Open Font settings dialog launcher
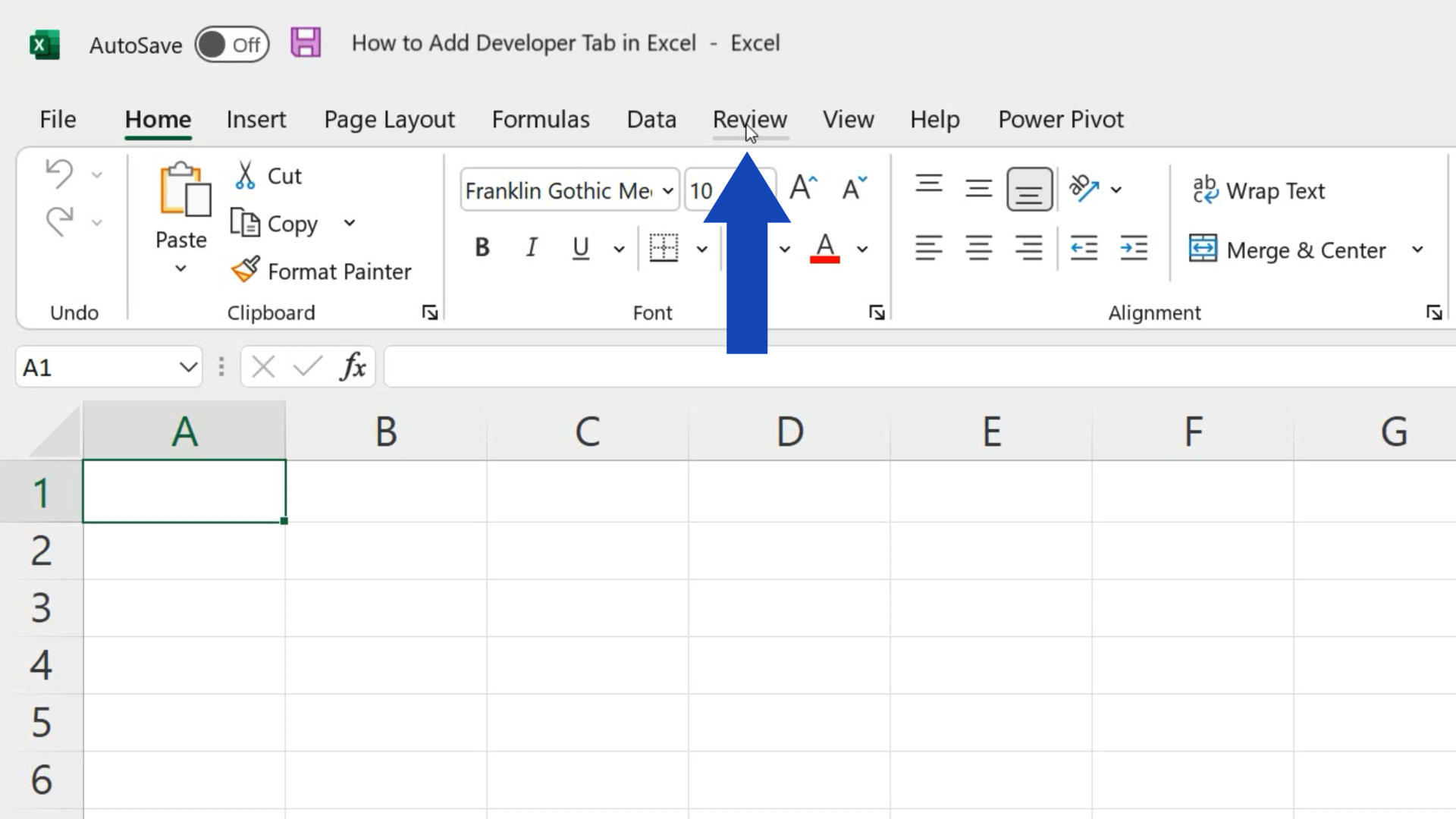Screen dimensions: 1456x819 877,312
